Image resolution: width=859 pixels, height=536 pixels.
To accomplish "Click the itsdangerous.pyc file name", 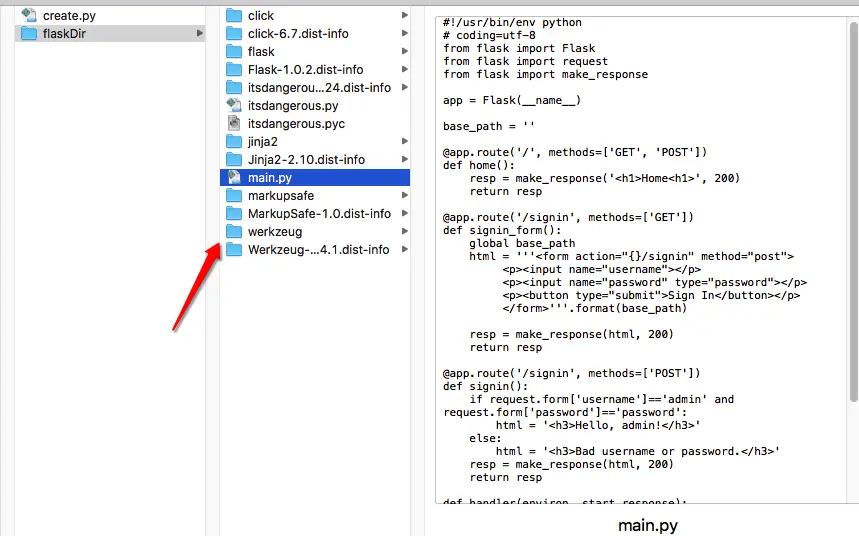I will click(x=296, y=124).
